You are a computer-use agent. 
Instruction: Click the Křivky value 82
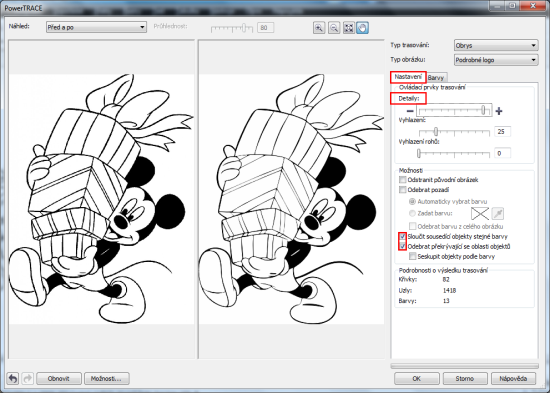click(x=446, y=280)
